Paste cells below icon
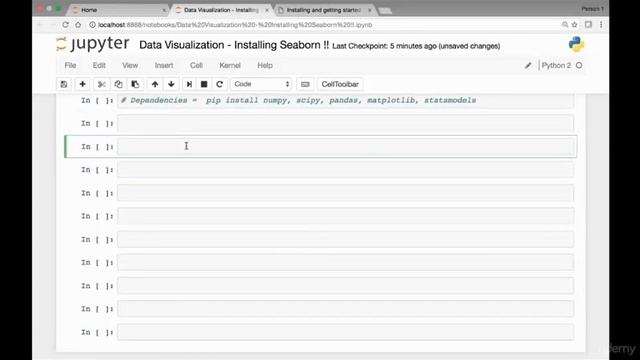The width and height of the screenshot is (640, 360). (x=135, y=84)
